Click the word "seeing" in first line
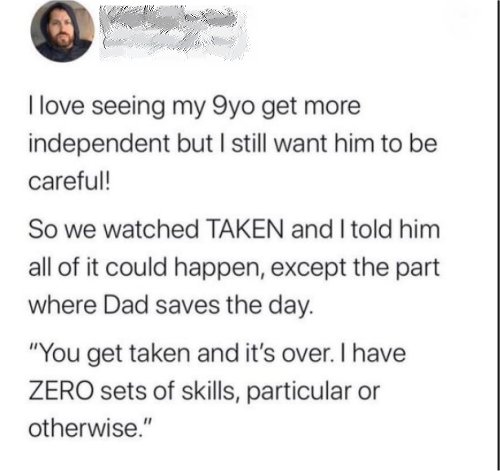Image resolution: width=500 pixels, height=471 pixels. click(x=128, y=108)
